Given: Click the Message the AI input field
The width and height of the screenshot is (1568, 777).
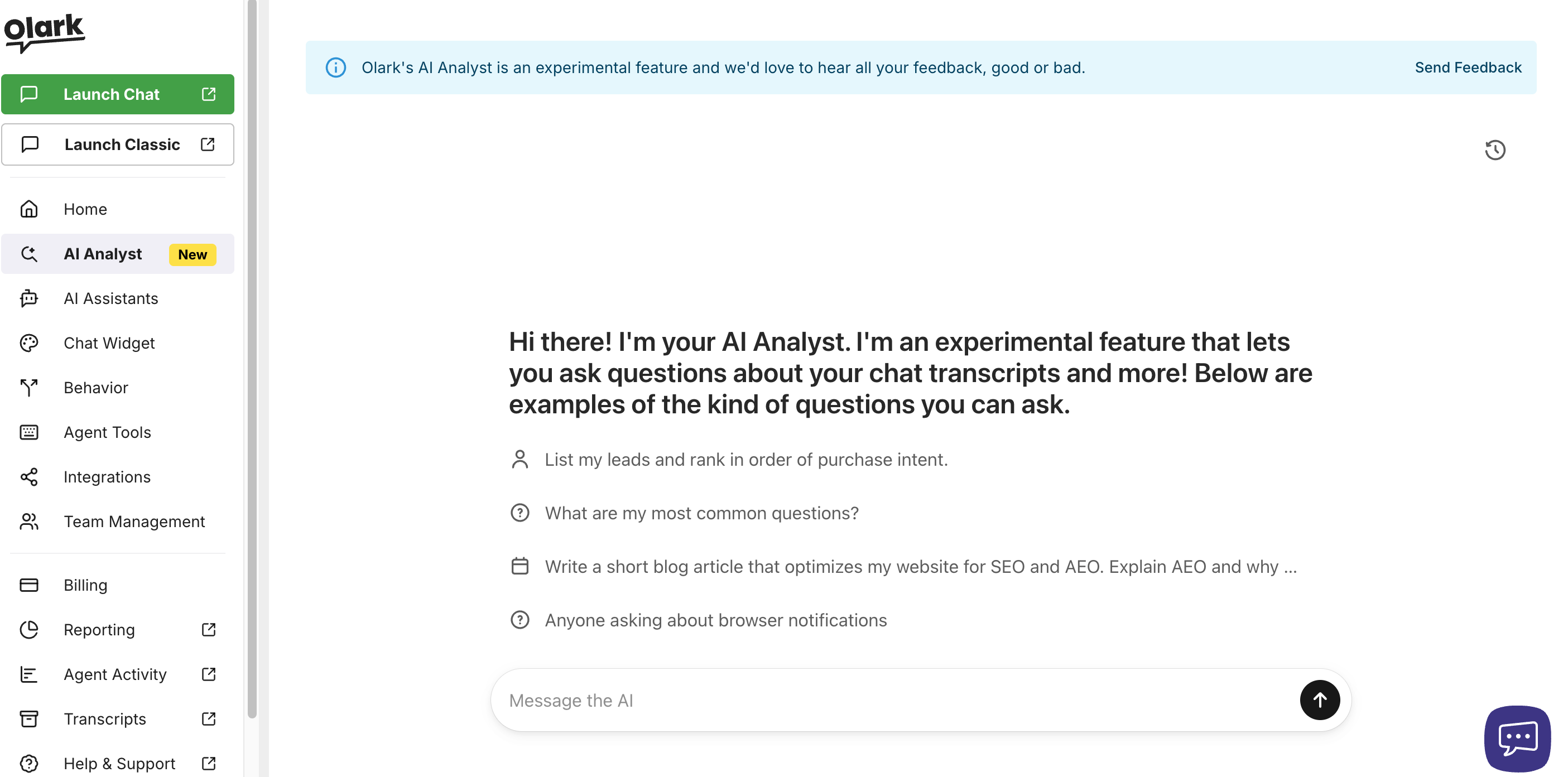Looking at the screenshot, I should 852,699.
